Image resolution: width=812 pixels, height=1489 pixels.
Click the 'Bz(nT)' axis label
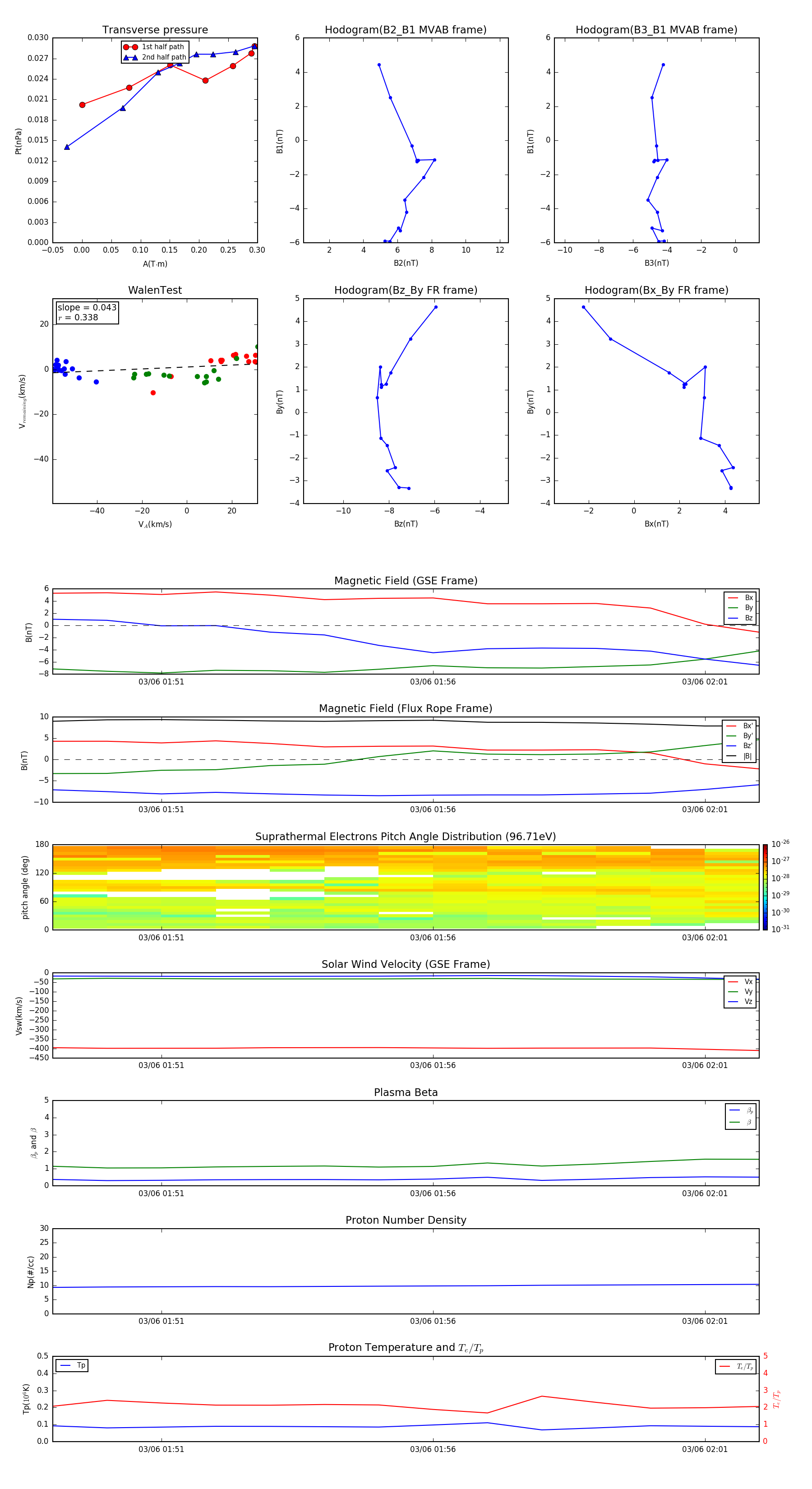click(406, 524)
